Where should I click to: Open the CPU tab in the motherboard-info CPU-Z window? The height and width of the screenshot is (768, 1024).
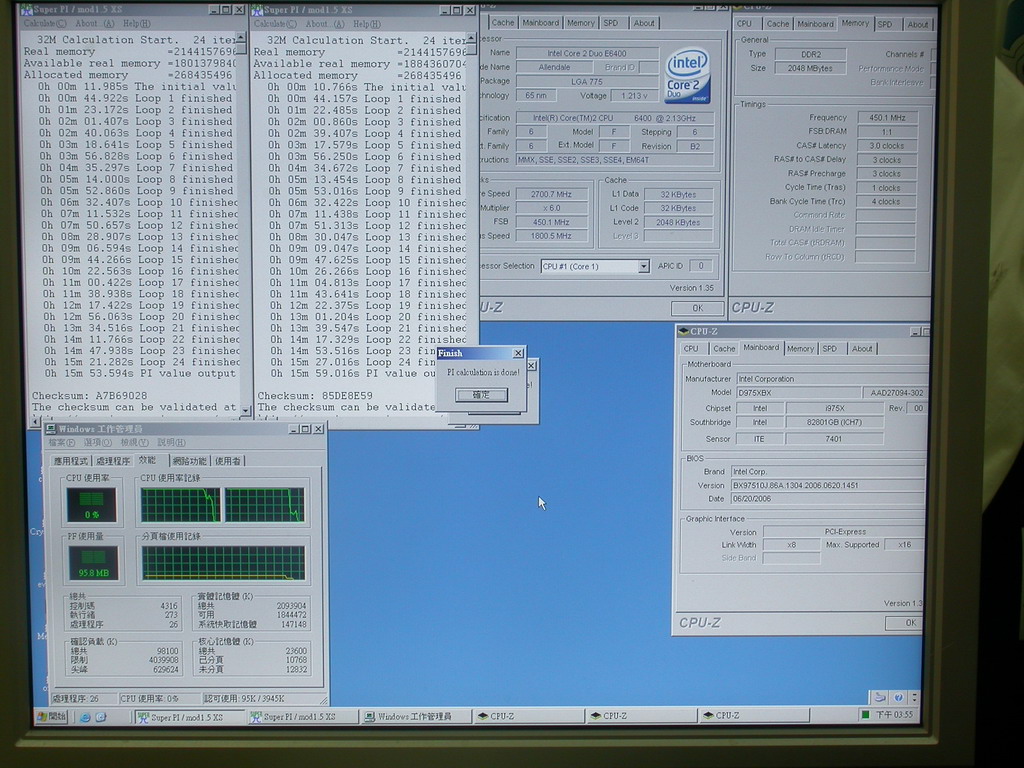click(x=691, y=349)
